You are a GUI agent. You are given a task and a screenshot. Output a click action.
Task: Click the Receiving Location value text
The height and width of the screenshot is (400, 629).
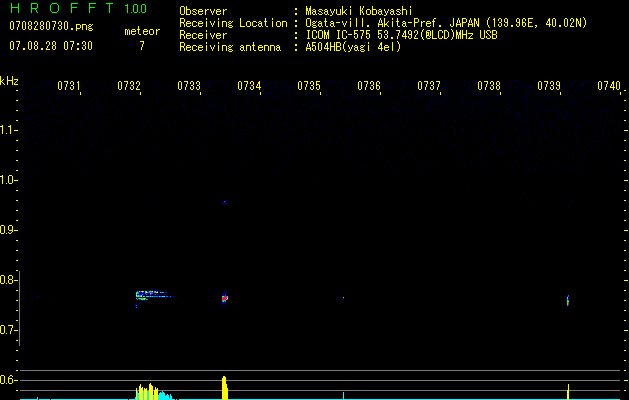coord(446,23)
